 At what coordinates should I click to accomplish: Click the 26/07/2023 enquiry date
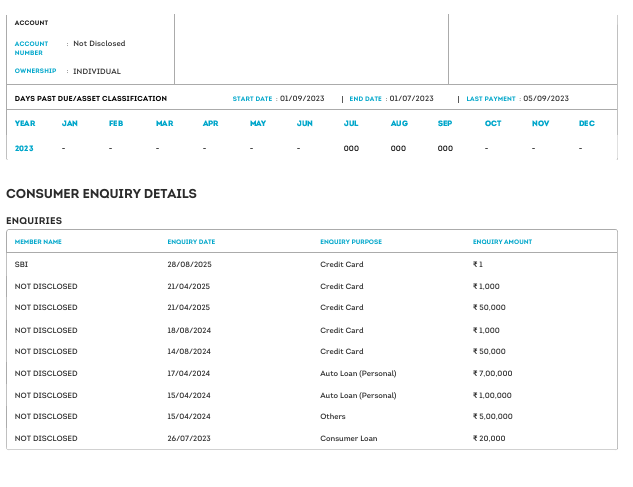click(189, 438)
